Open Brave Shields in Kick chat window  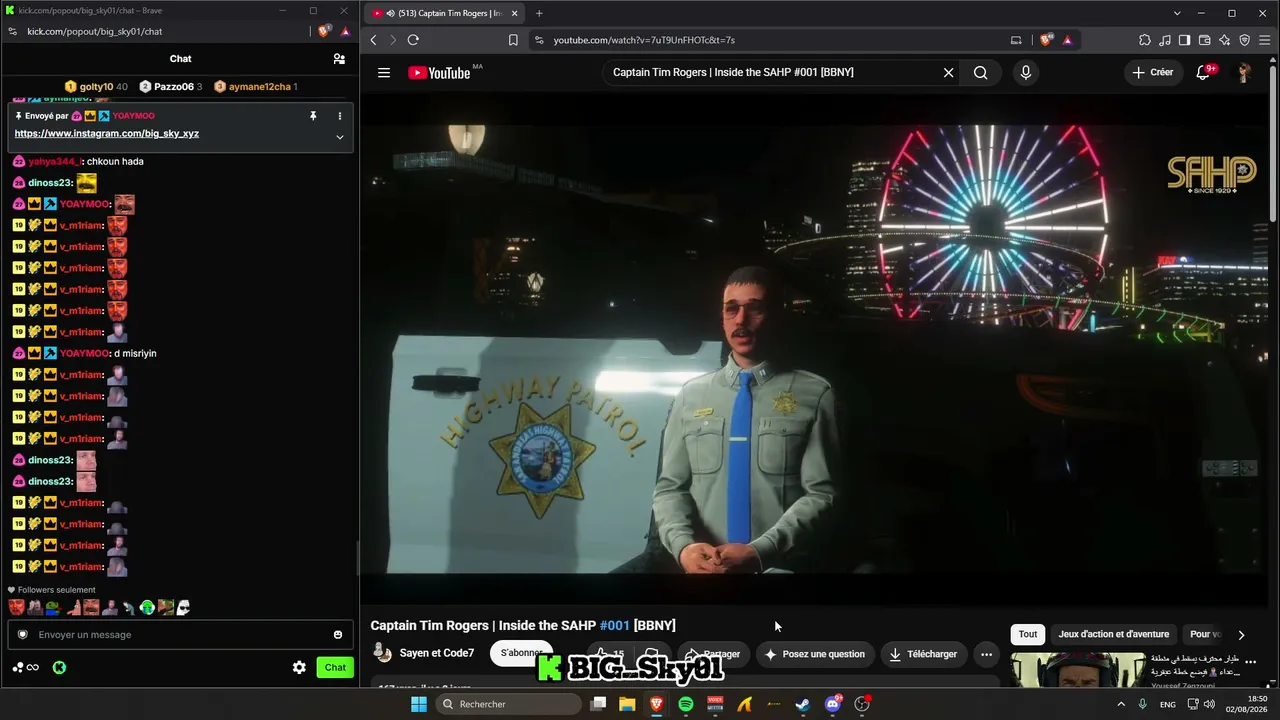point(324,31)
